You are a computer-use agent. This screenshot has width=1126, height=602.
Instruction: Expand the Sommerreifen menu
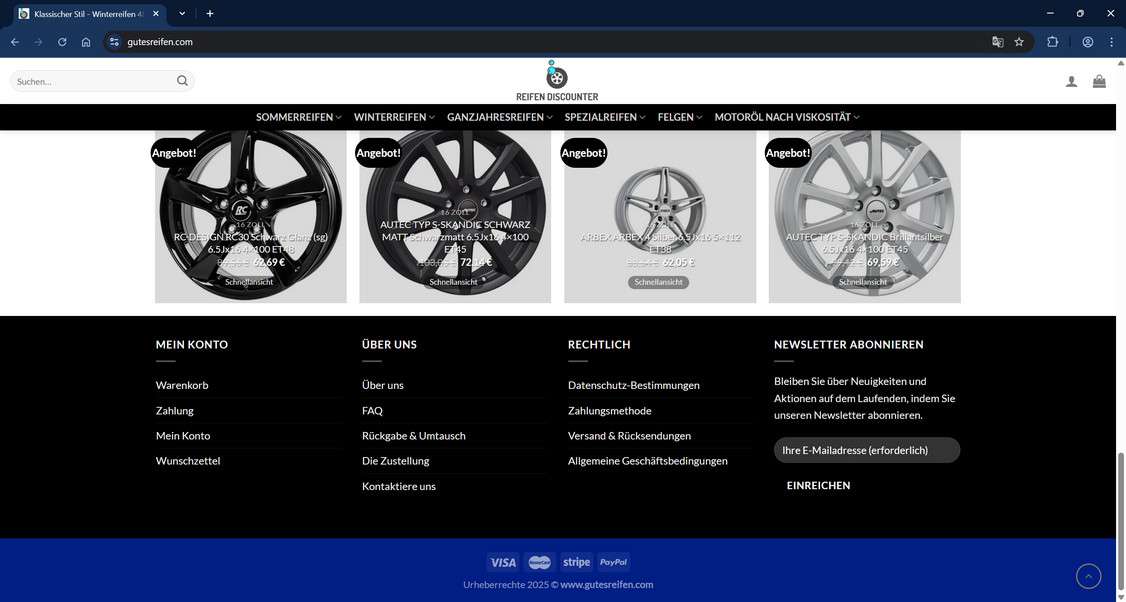click(x=299, y=117)
